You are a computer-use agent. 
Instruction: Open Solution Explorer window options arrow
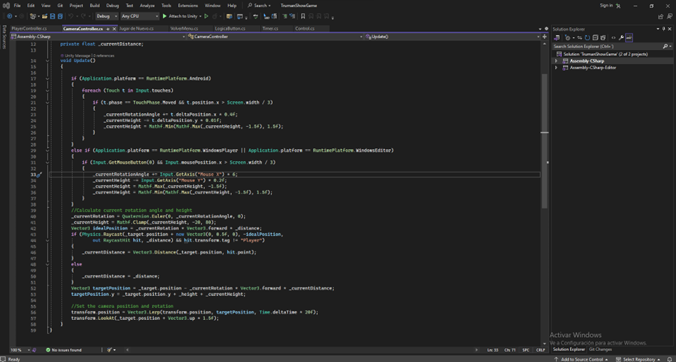point(658,29)
